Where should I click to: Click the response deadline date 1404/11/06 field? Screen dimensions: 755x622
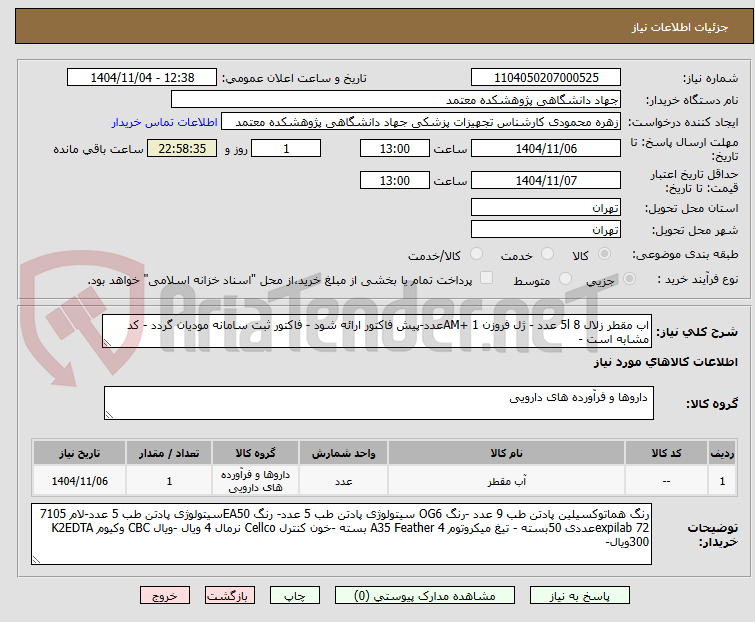[x=546, y=148]
